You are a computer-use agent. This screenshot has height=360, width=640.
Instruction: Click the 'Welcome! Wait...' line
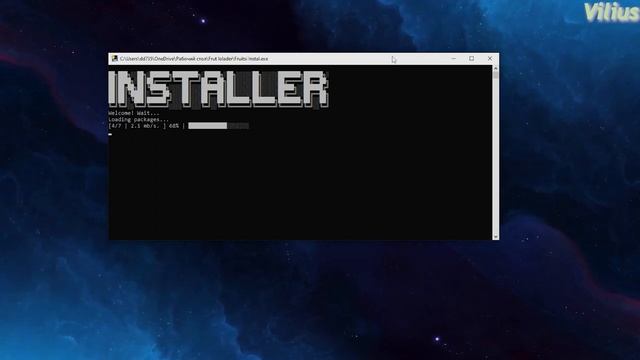[x=134, y=113]
